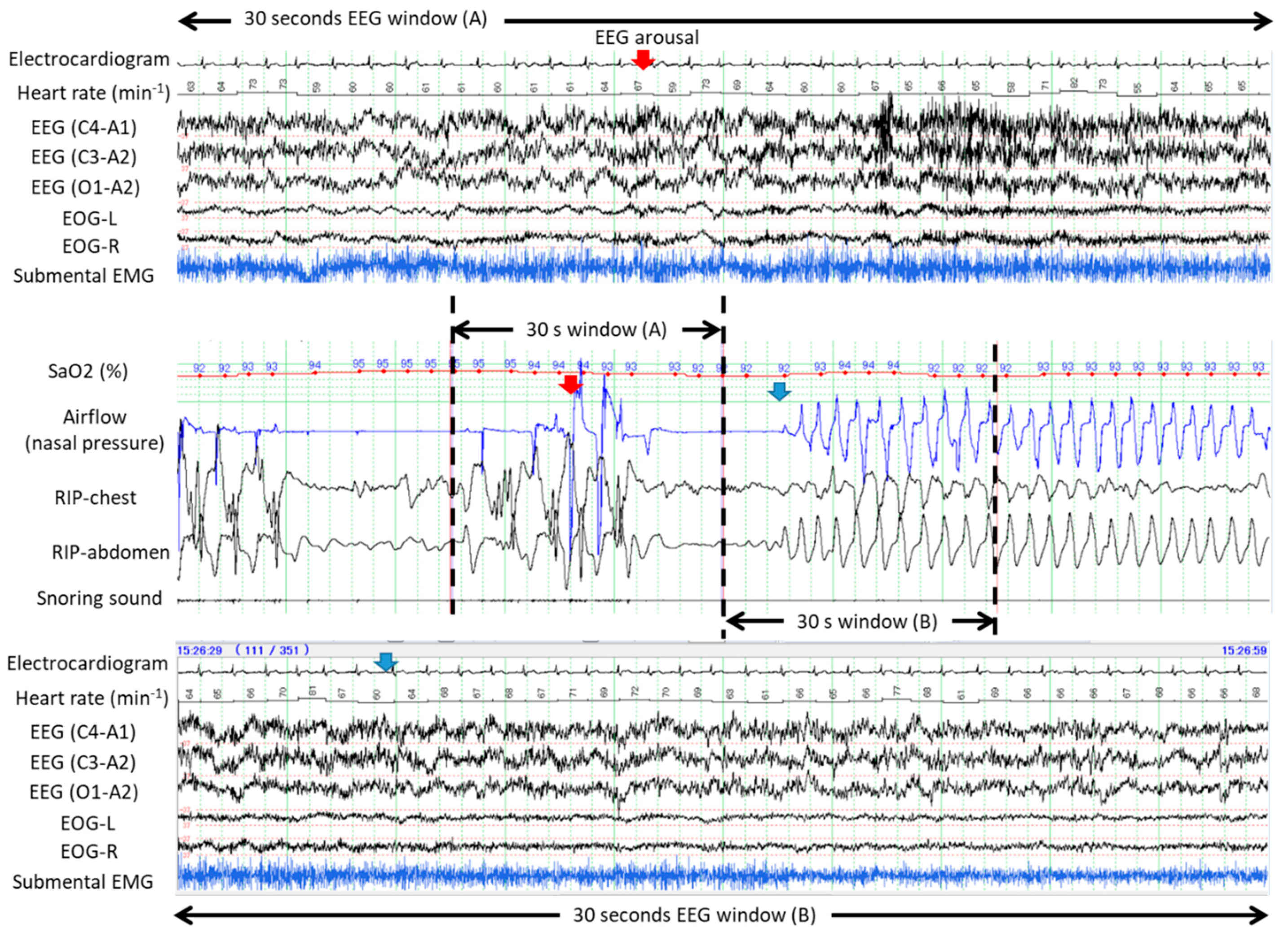The width and height of the screenshot is (1288, 937).
Task: Click the 30 s window (A) label
Action: tap(596, 329)
